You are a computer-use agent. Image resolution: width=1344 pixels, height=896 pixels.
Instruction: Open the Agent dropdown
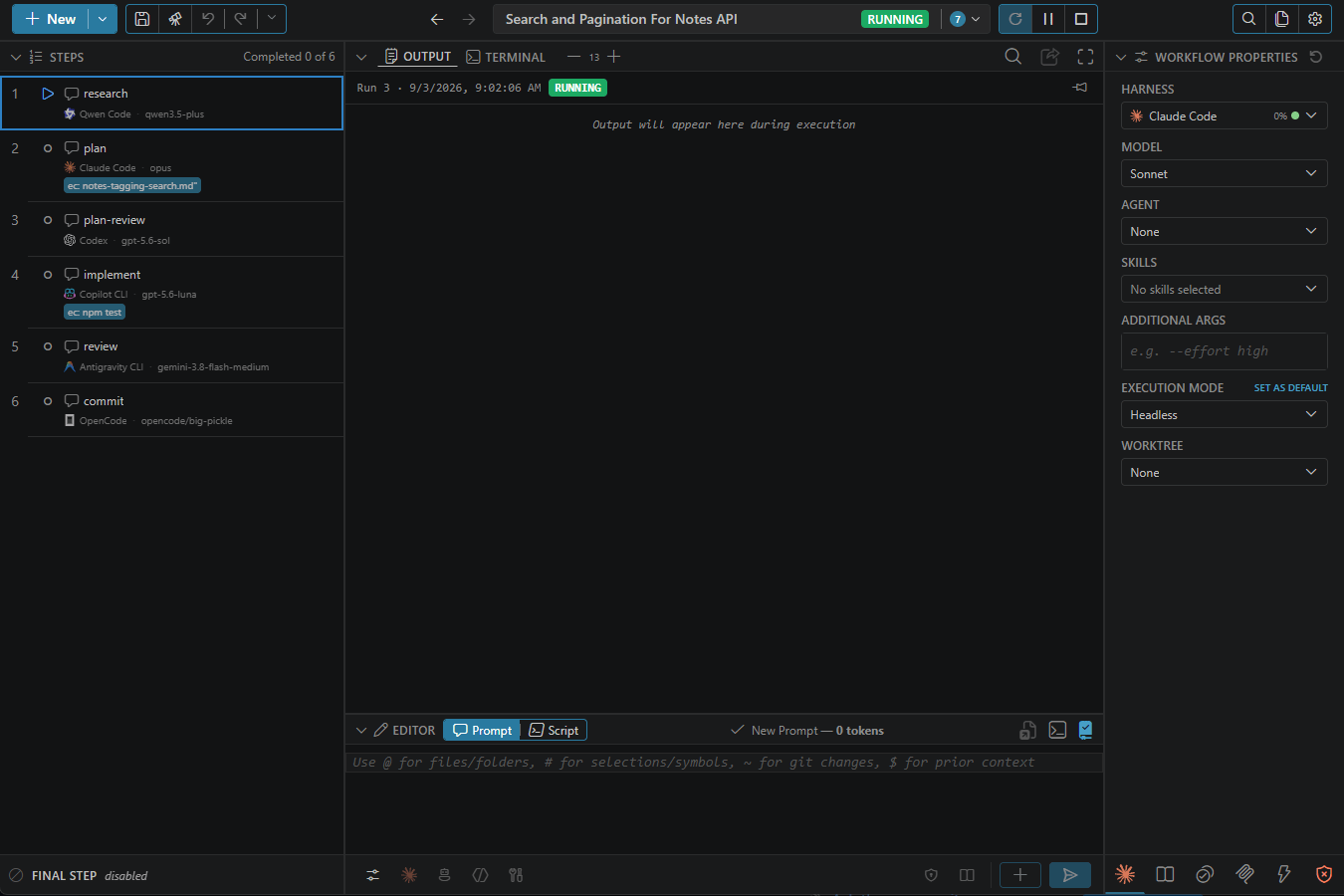(x=1225, y=231)
